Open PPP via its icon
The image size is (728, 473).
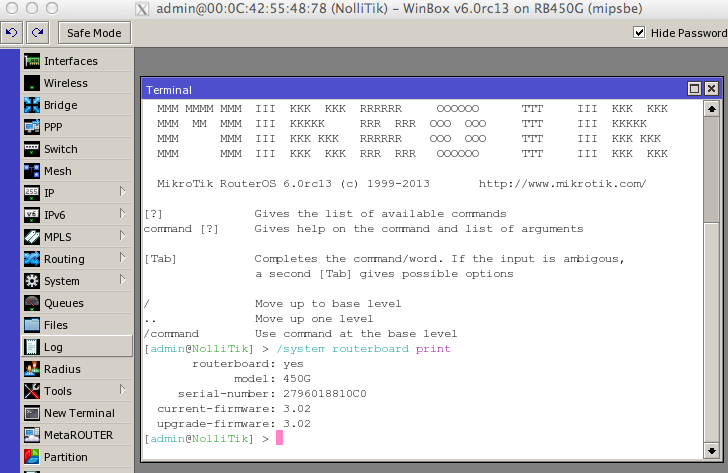32,127
